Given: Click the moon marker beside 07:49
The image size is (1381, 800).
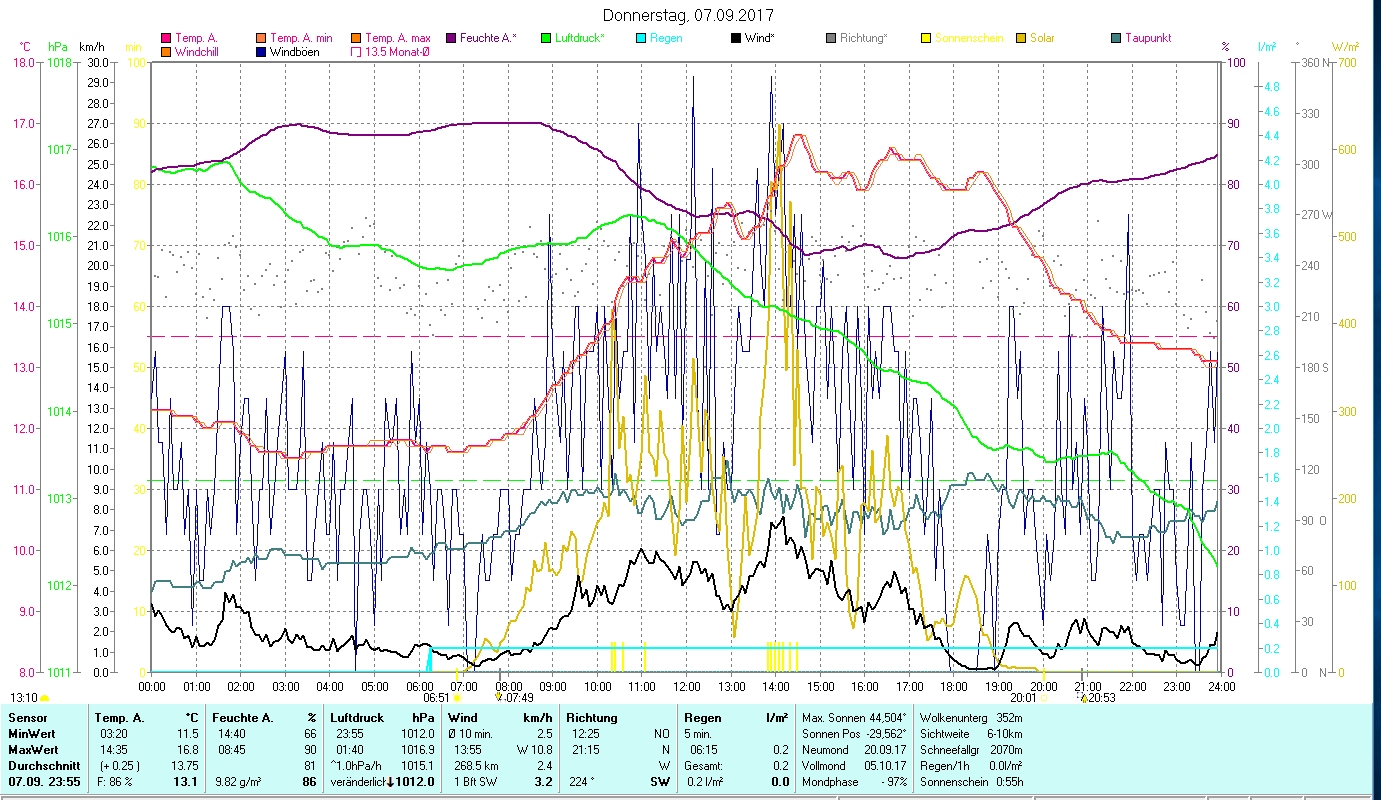Looking at the screenshot, I should coord(499,698).
